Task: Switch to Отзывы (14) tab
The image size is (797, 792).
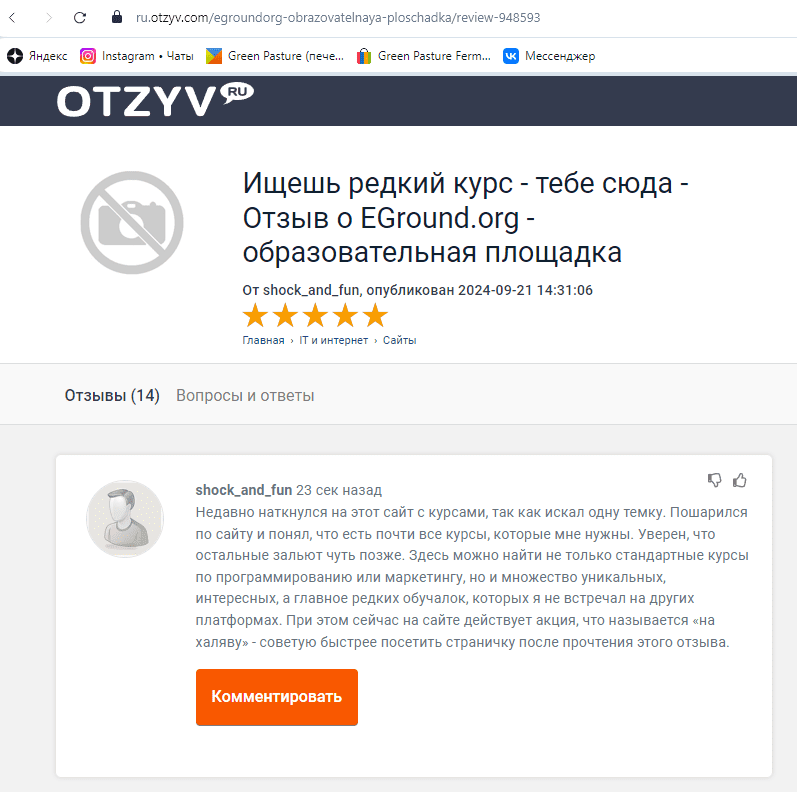Action: click(x=112, y=395)
